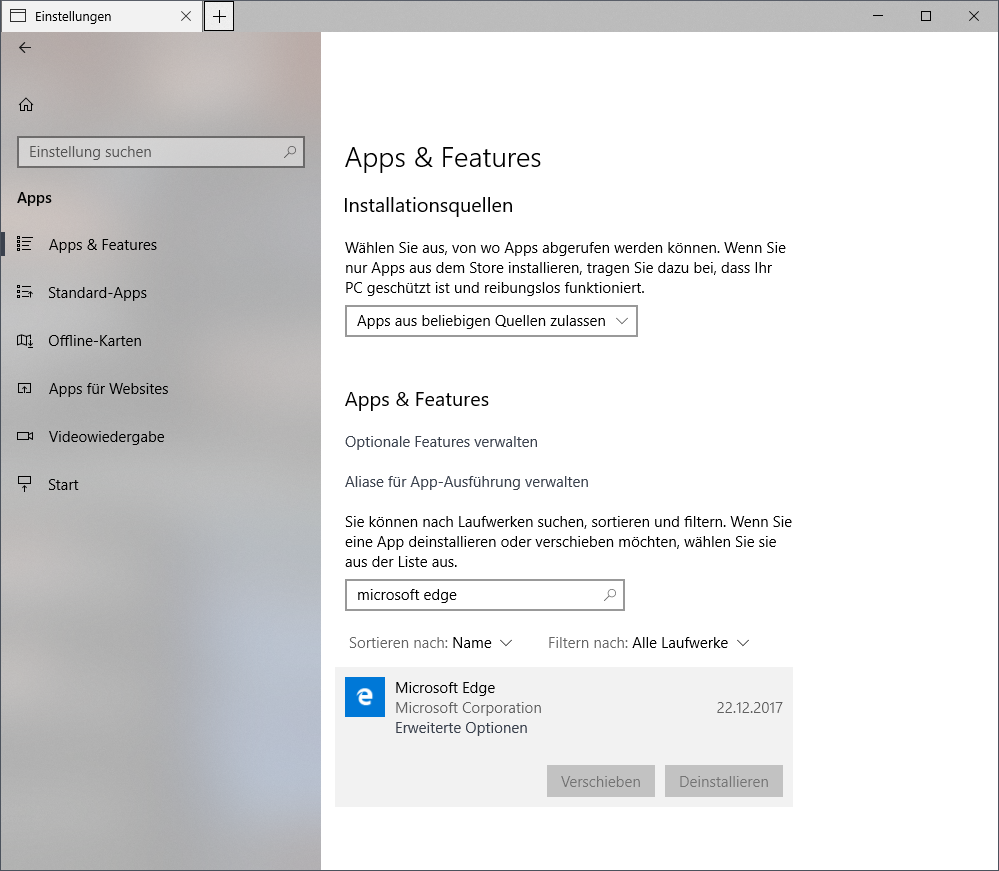Click the Standard-Apps sidebar icon
The height and width of the screenshot is (871, 999).
click(25, 292)
